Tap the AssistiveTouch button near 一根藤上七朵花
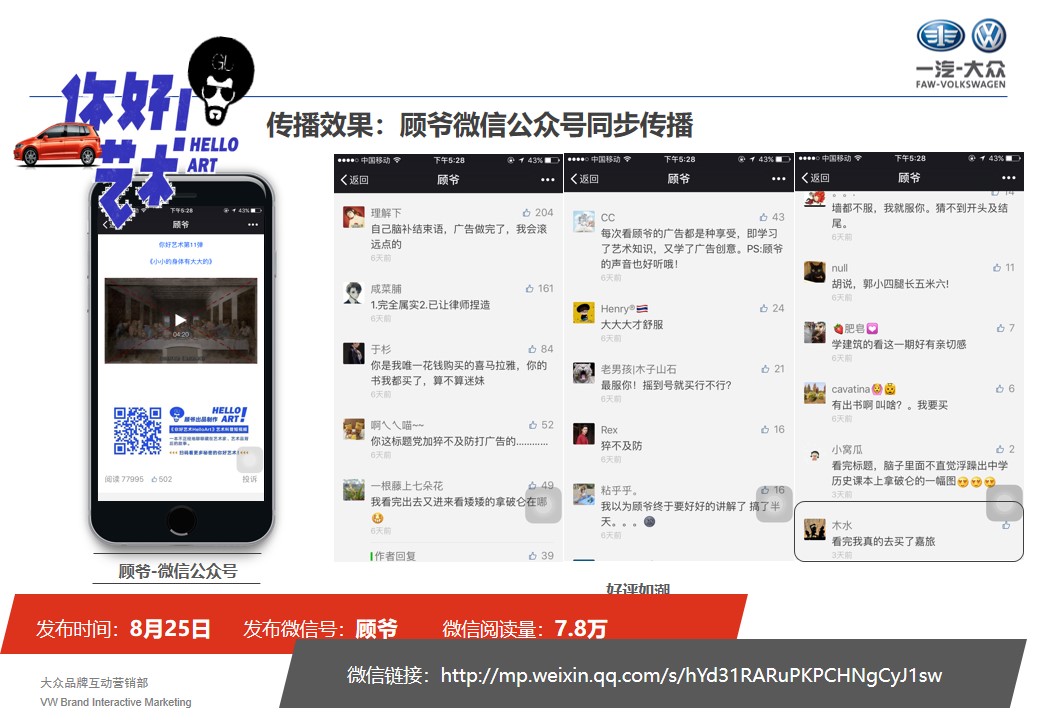 [543, 505]
